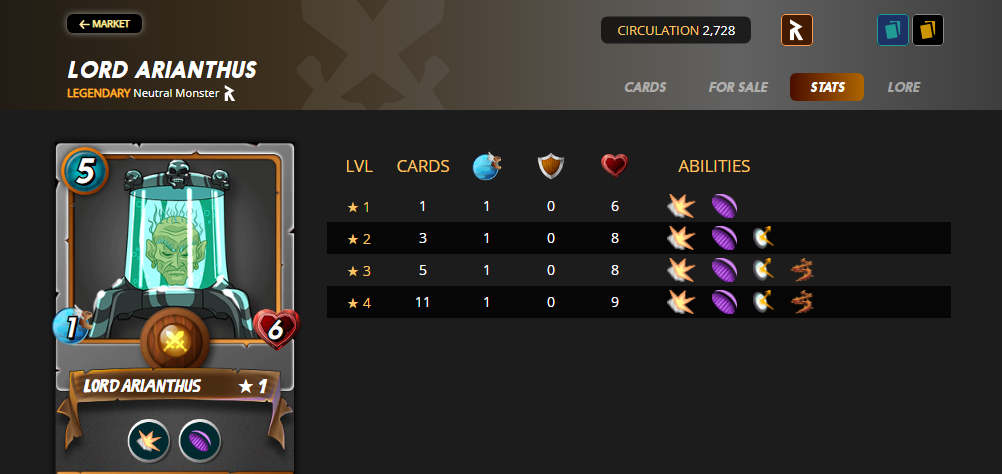This screenshot has height=474, width=1002.
Task: Click the Circulation 2,728 label
Action: pos(676,30)
